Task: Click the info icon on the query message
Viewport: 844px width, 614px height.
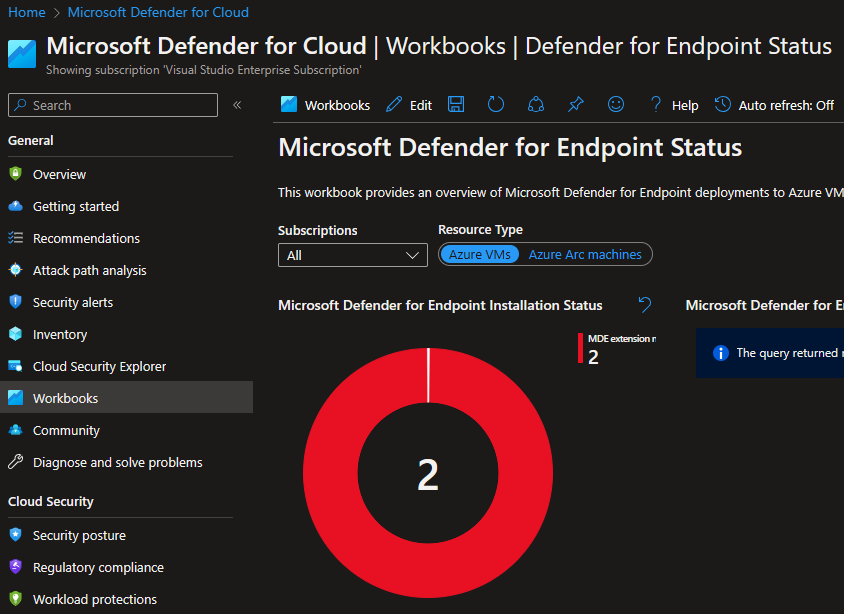Action: pos(719,352)
